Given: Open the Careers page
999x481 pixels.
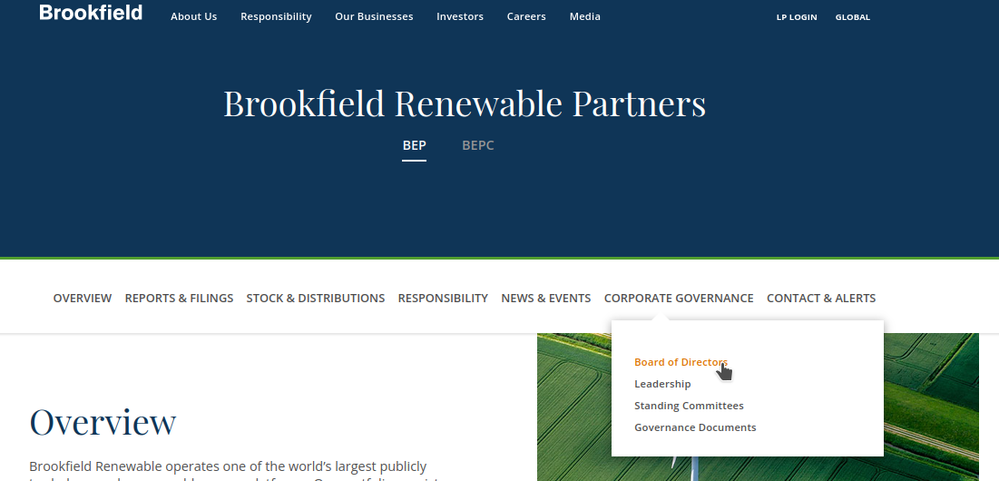Looking at the screenshot, I should 526,17.
